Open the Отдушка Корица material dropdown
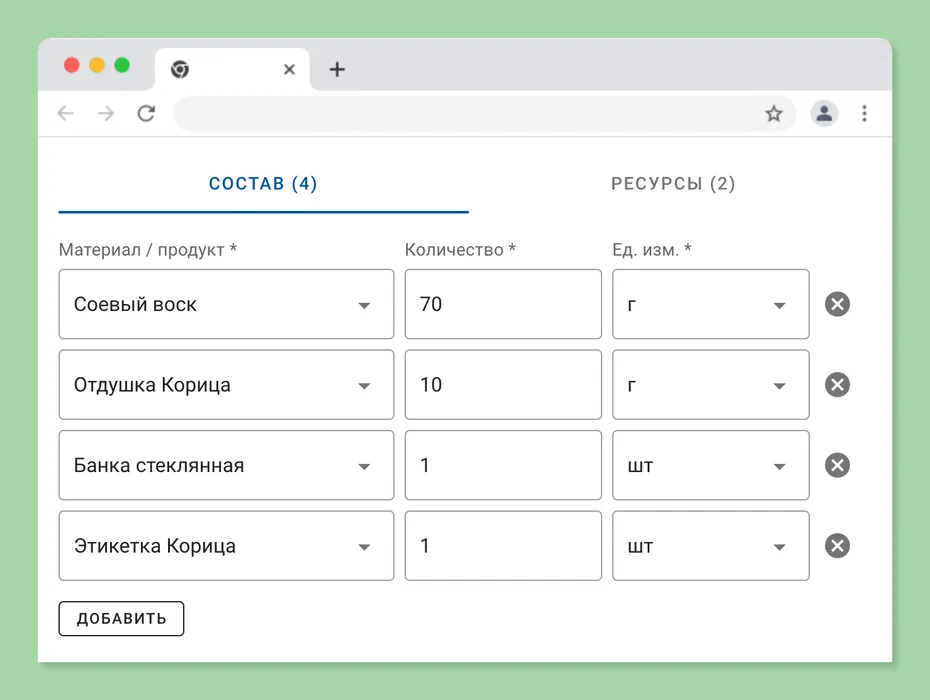This screenshot has width=930, height=700. tap(226, 384)
